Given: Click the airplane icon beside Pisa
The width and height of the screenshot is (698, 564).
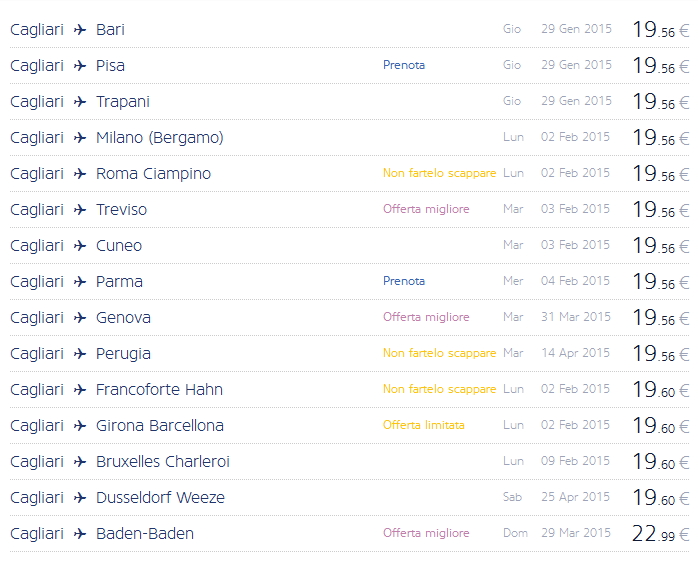Looking at the screenshot, I should (80, 66).
